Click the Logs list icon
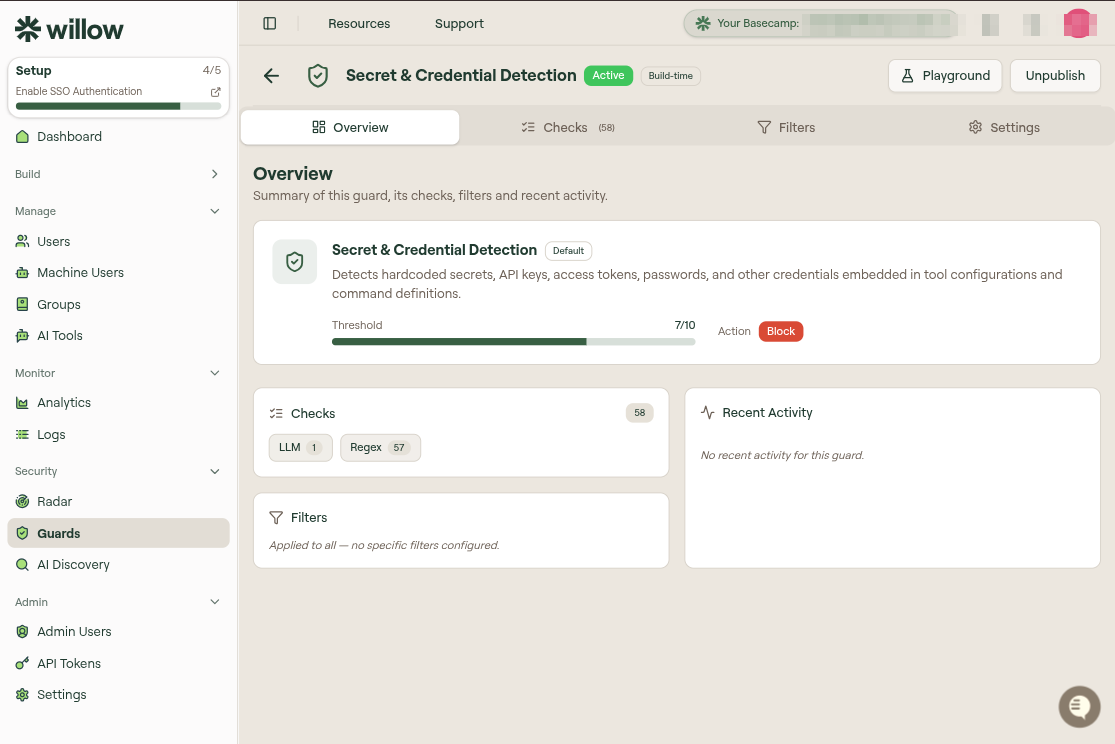The width and height of the screenshot is (1115, 744). 22,435
